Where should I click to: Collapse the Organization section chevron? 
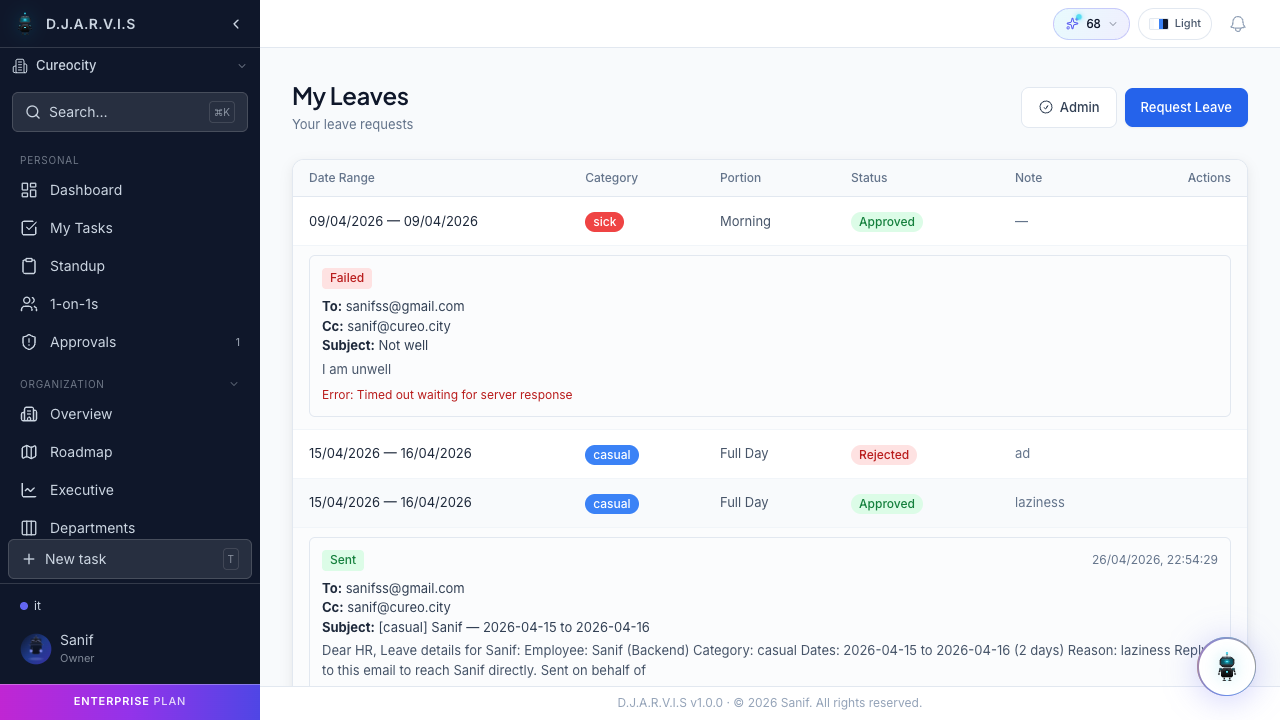tap(235, 384)
